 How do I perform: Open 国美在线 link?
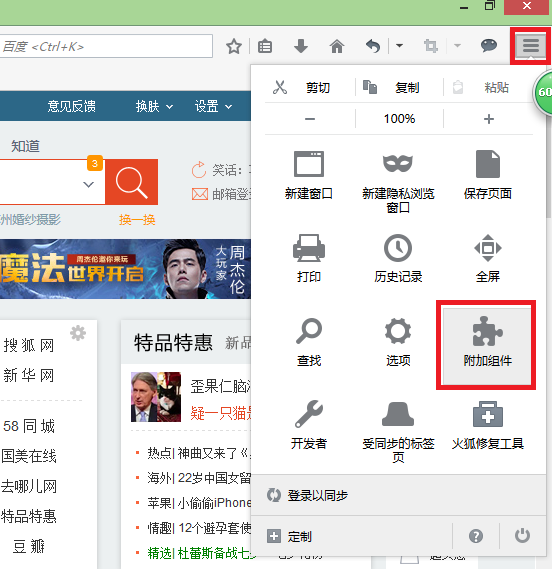tap(29, 456)
